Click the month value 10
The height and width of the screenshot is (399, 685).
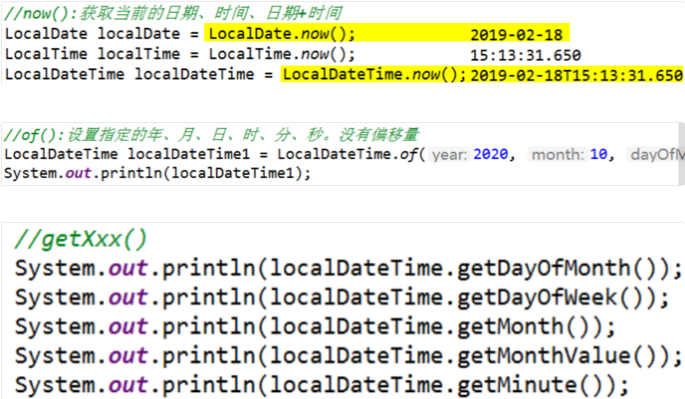(599, 154)
